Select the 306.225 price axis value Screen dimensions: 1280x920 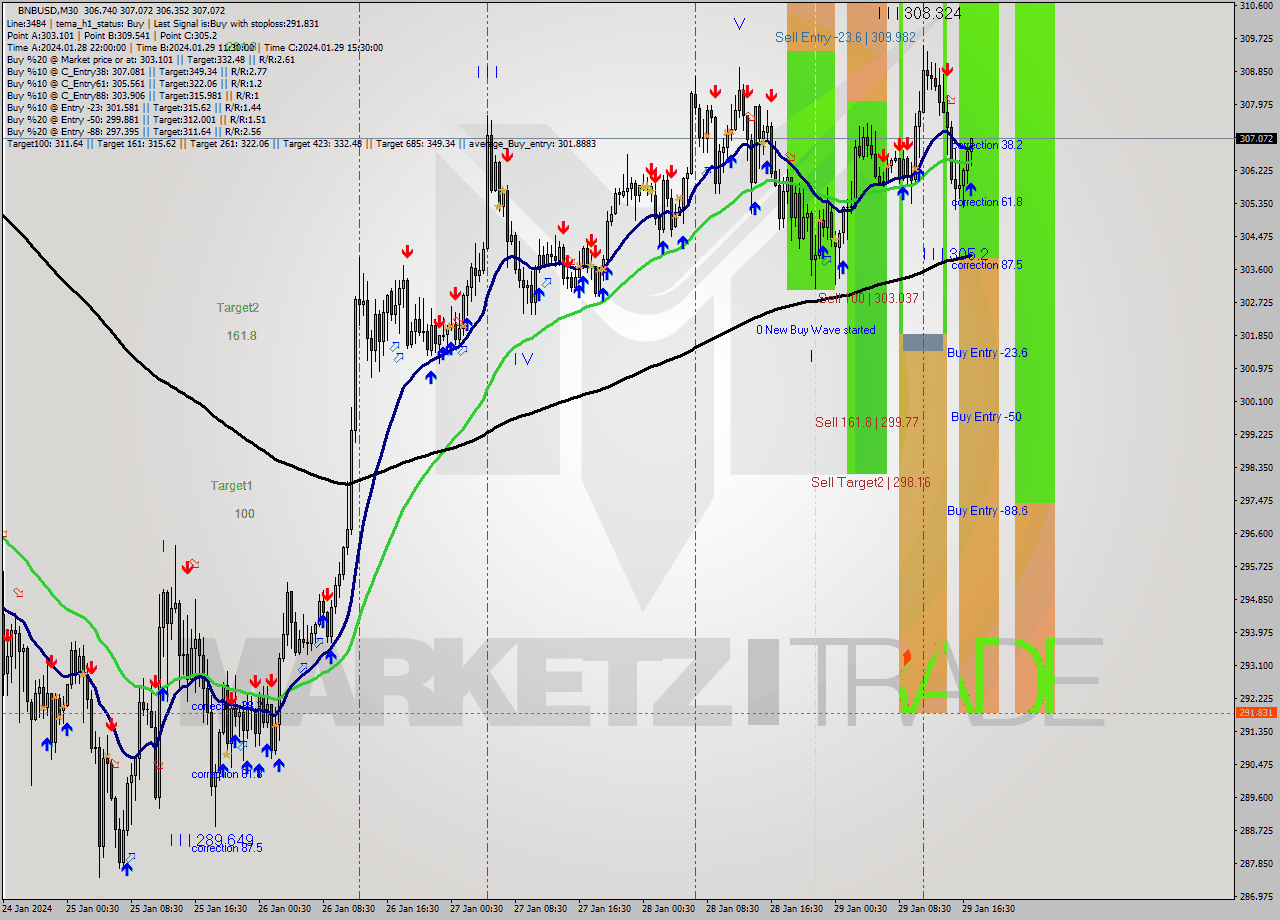pyautogui.click(x=1255, y=171)
